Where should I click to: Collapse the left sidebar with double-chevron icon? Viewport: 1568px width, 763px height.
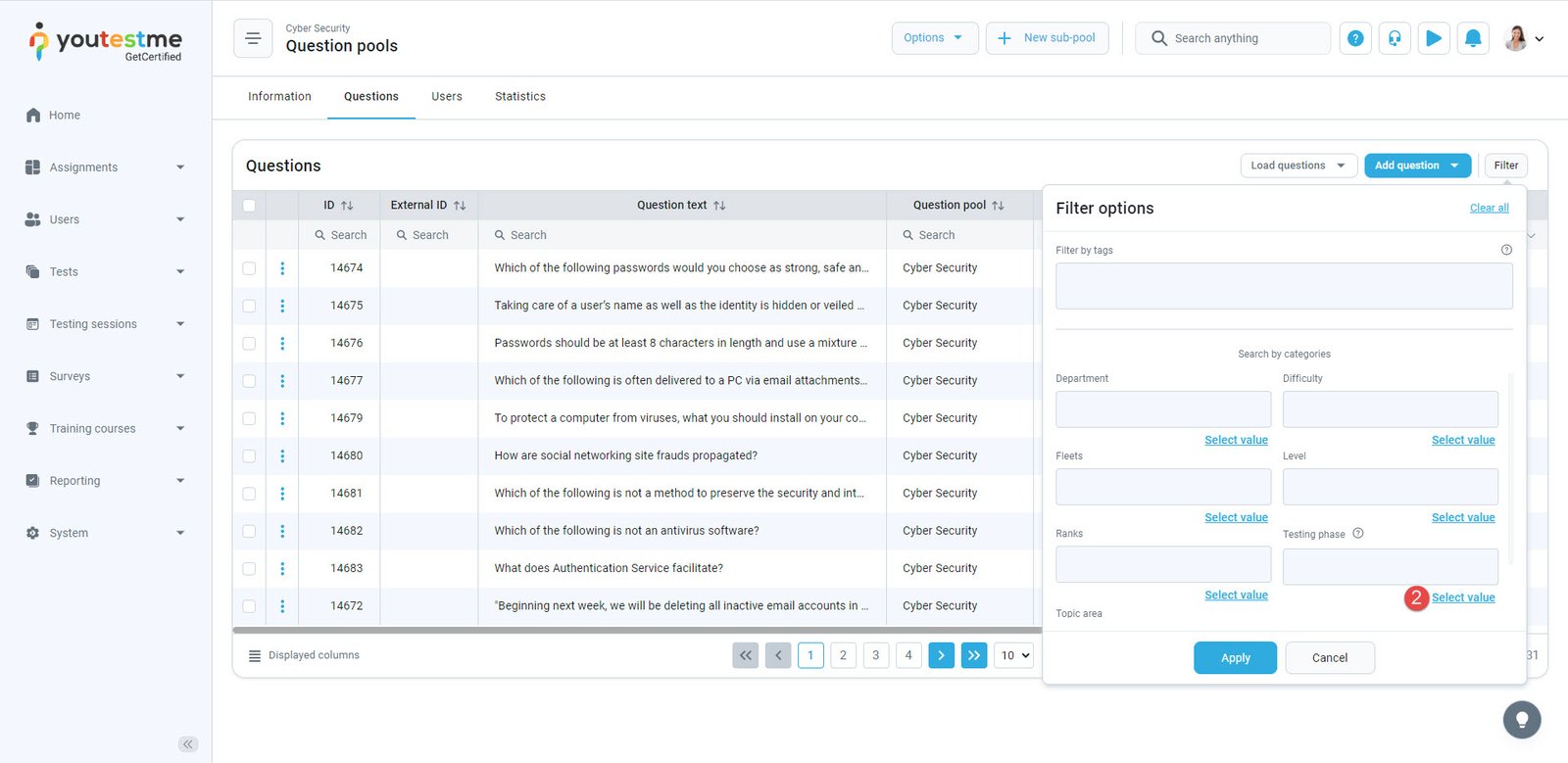point(188,744)
